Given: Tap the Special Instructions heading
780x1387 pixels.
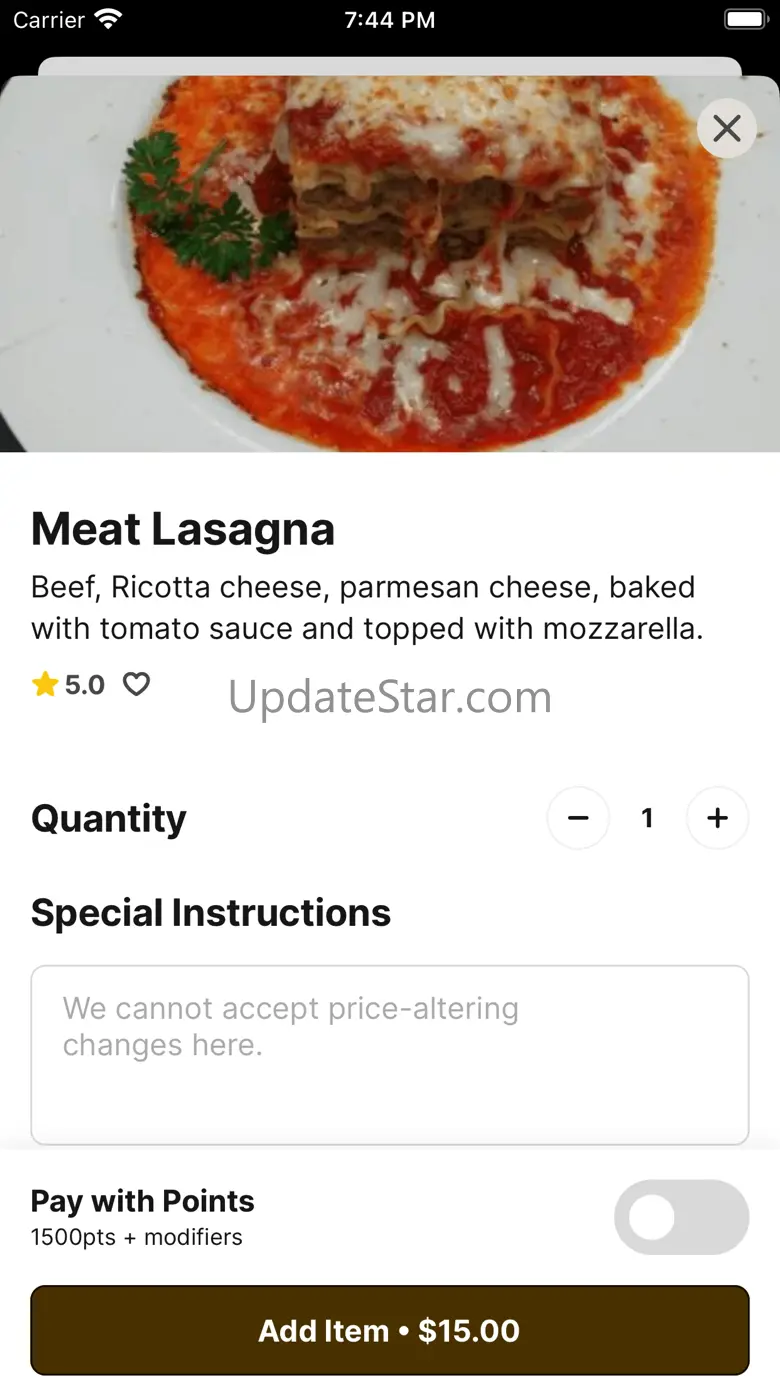Looking at the screenshot, I should tap(211, 913).
